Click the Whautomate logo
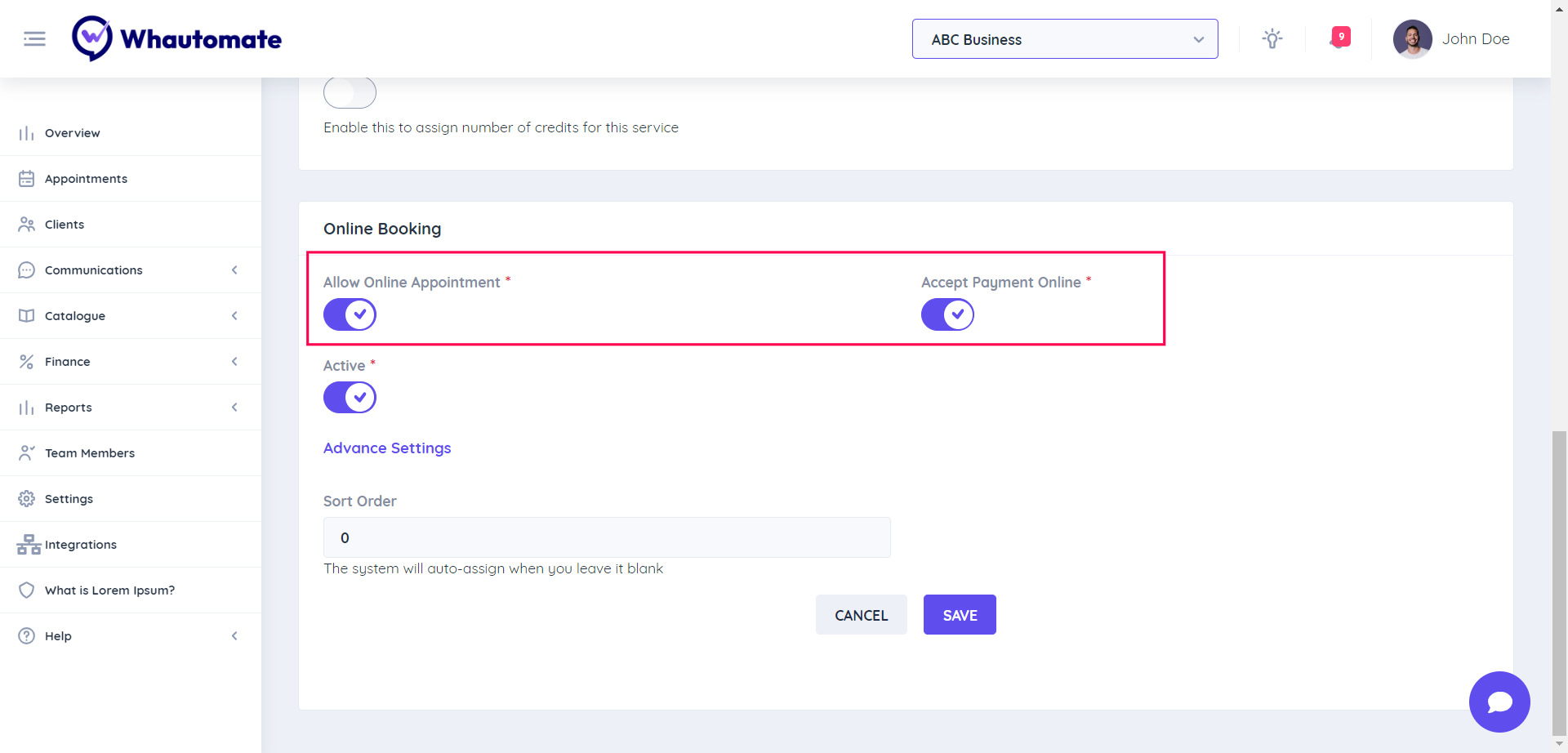The height and width of the screenshot is (753, 1568). point(177,38)
